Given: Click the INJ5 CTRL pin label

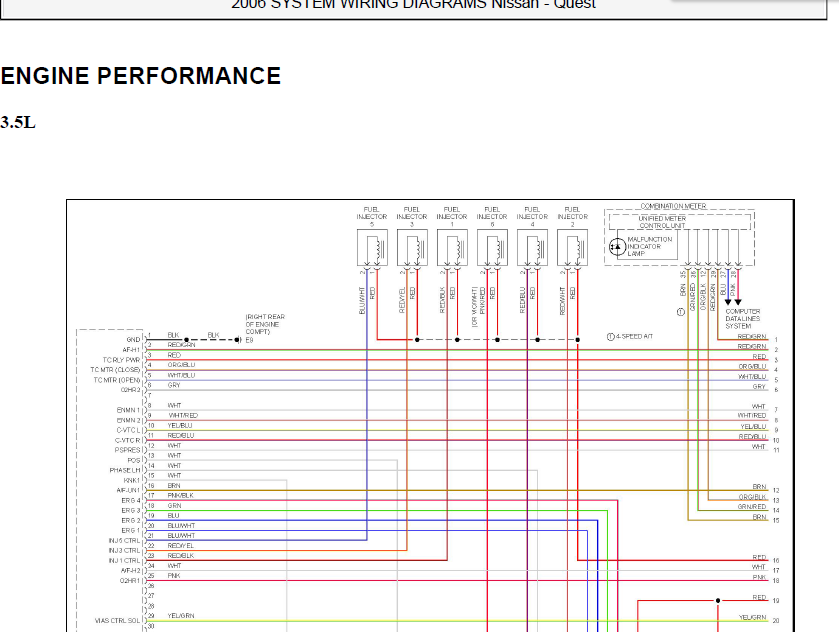Looking at the screenshot, I should (x=124, y=541).
